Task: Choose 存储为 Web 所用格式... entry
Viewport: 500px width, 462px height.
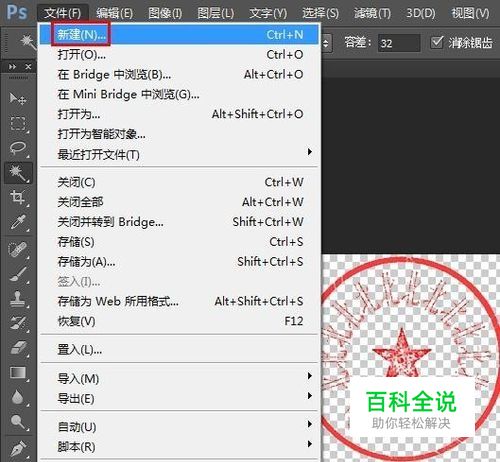Action: pos(180,301)
